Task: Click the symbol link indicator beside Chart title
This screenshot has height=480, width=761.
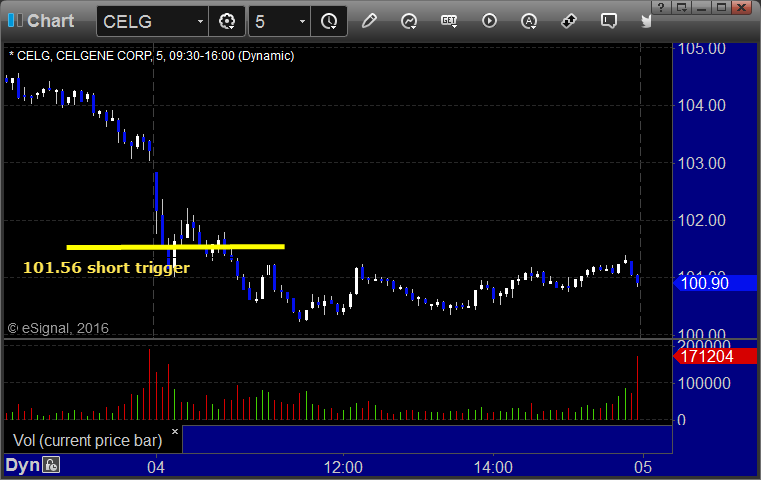Action: coord(15,20)
